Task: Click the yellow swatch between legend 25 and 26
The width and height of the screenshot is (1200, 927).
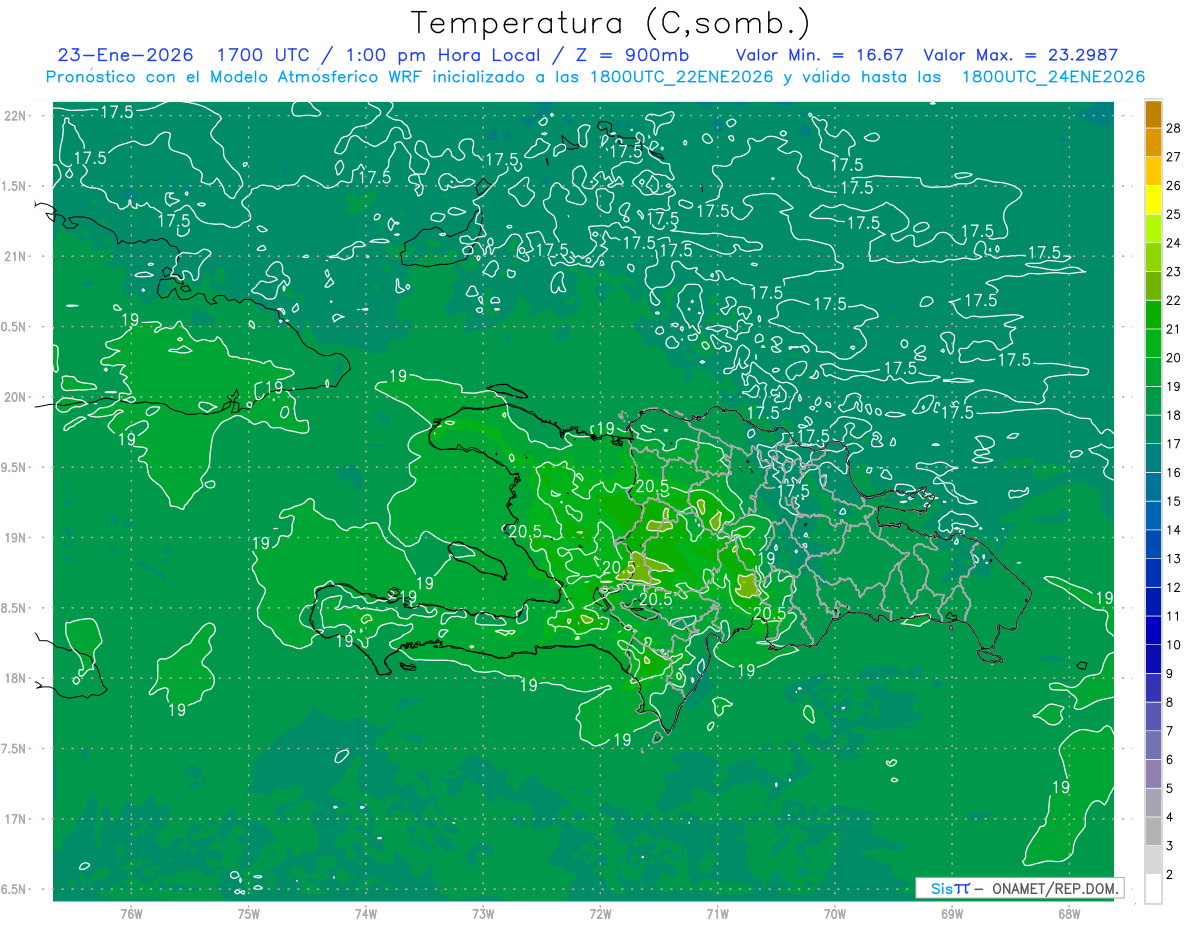Action: pyautogui.click(x=1153, y=200)
